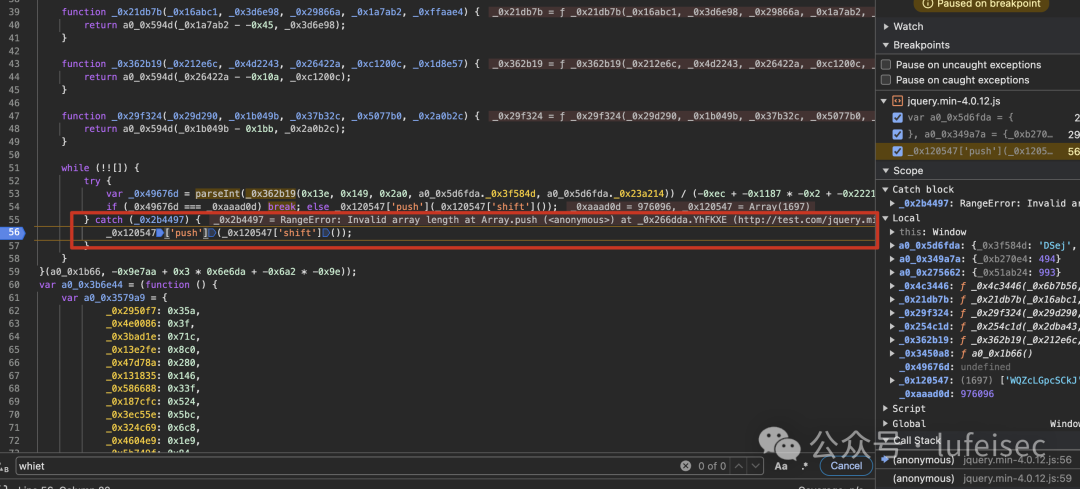
Task: Click breakpoint line number 56 in Breakpoints list
Action: click(1074, 151)
